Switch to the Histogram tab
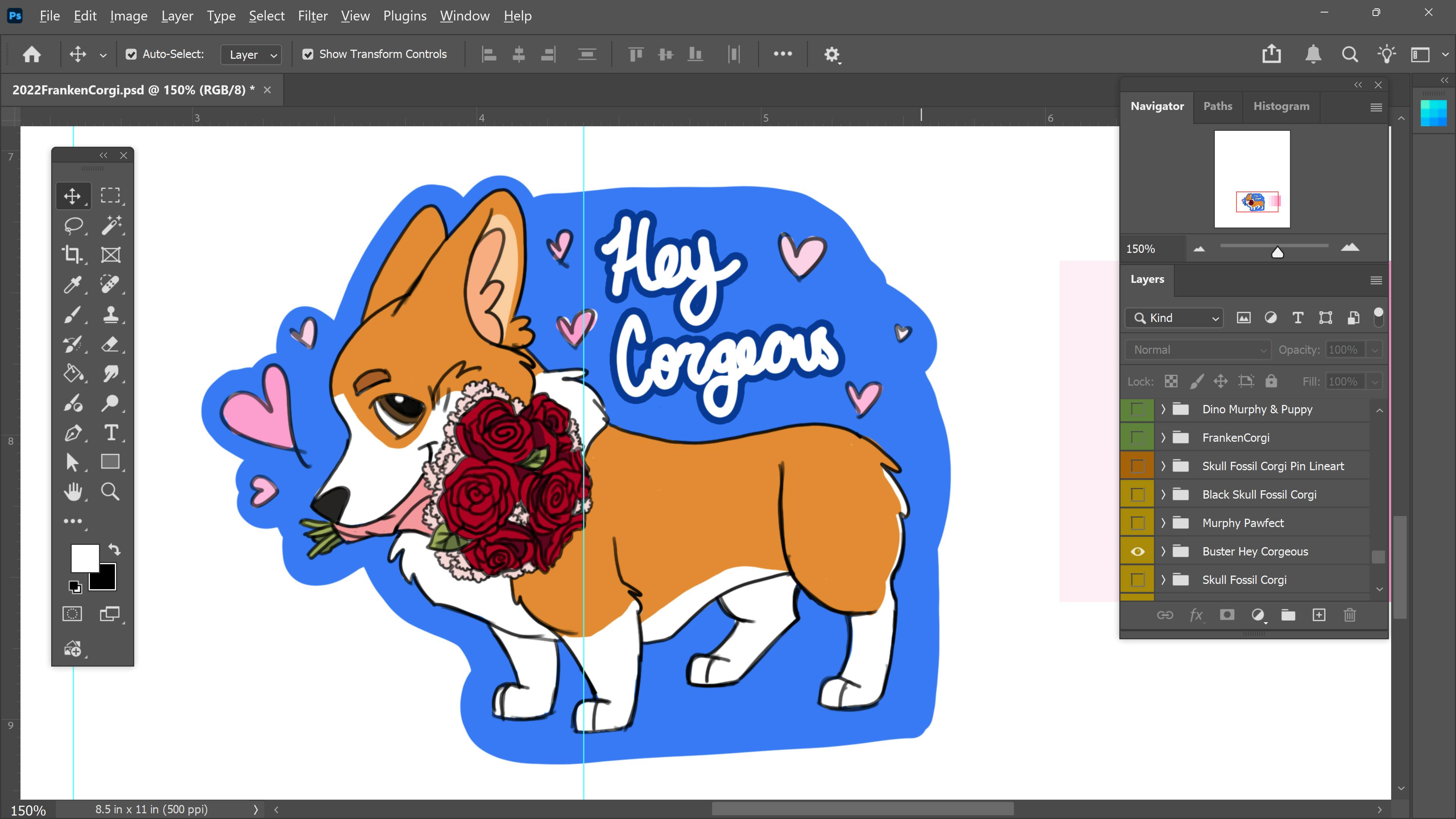This screenshot has height=819, width=1456. coord(1281,106)
